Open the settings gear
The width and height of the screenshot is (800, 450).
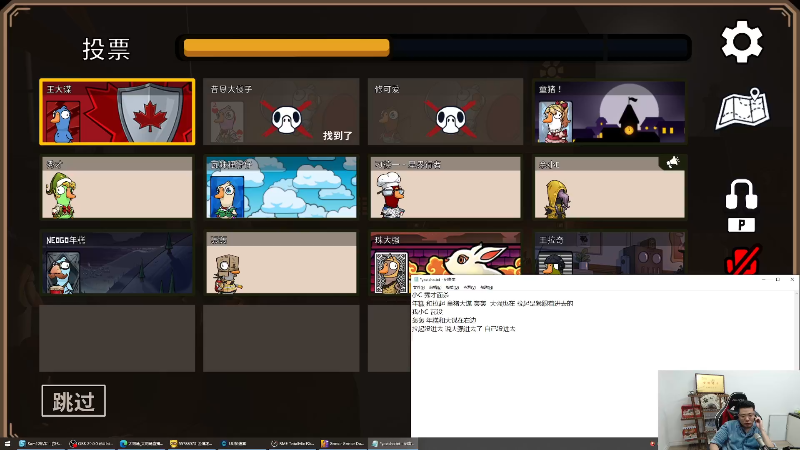pos(741,42)
